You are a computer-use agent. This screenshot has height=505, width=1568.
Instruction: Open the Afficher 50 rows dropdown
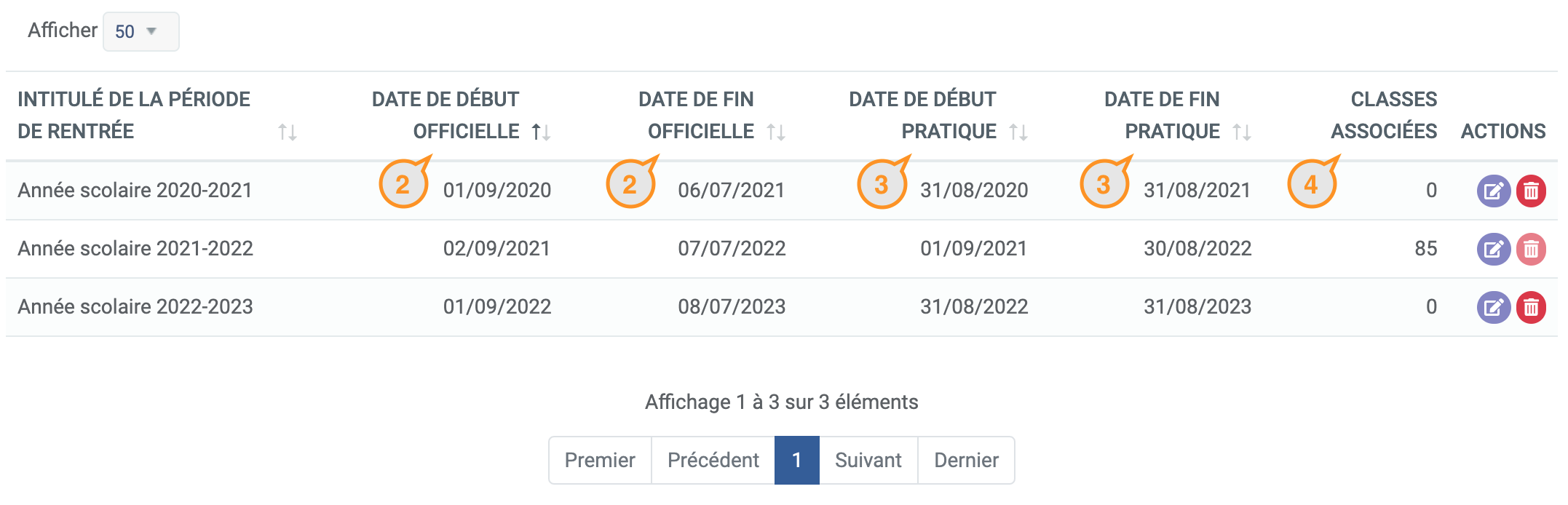[141, 31]
